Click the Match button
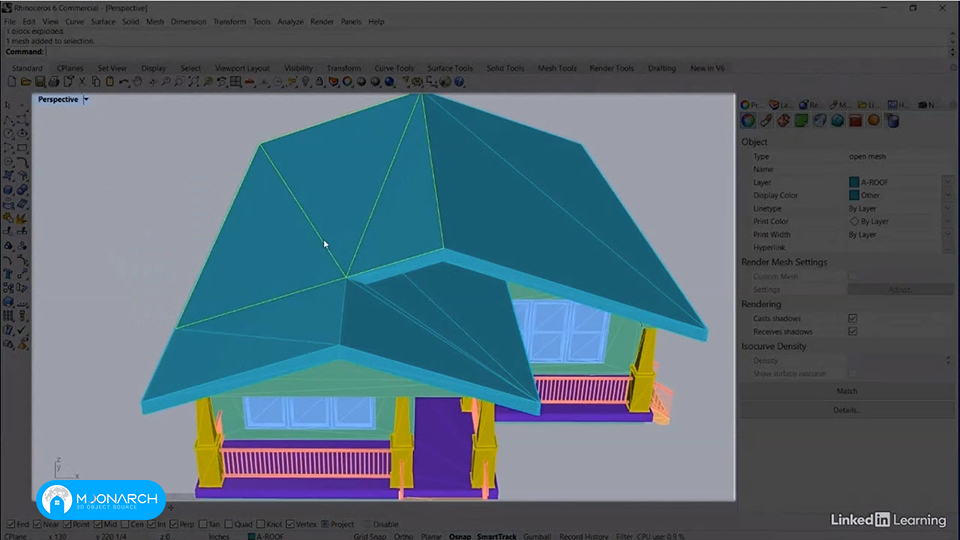The width and height of the screenshot is (960, 540). coord(847,391)
